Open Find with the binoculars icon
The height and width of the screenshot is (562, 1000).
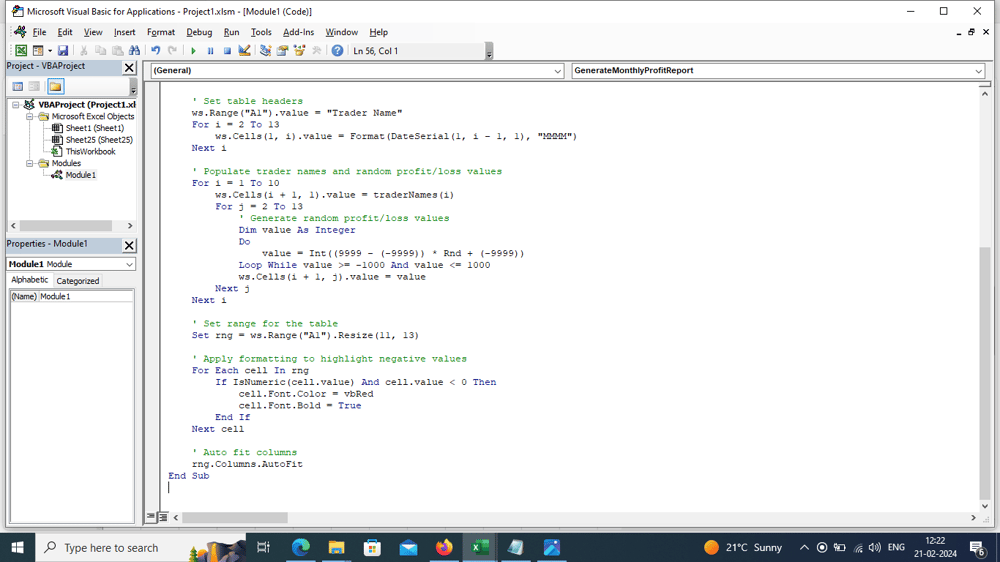click(135, 50)
